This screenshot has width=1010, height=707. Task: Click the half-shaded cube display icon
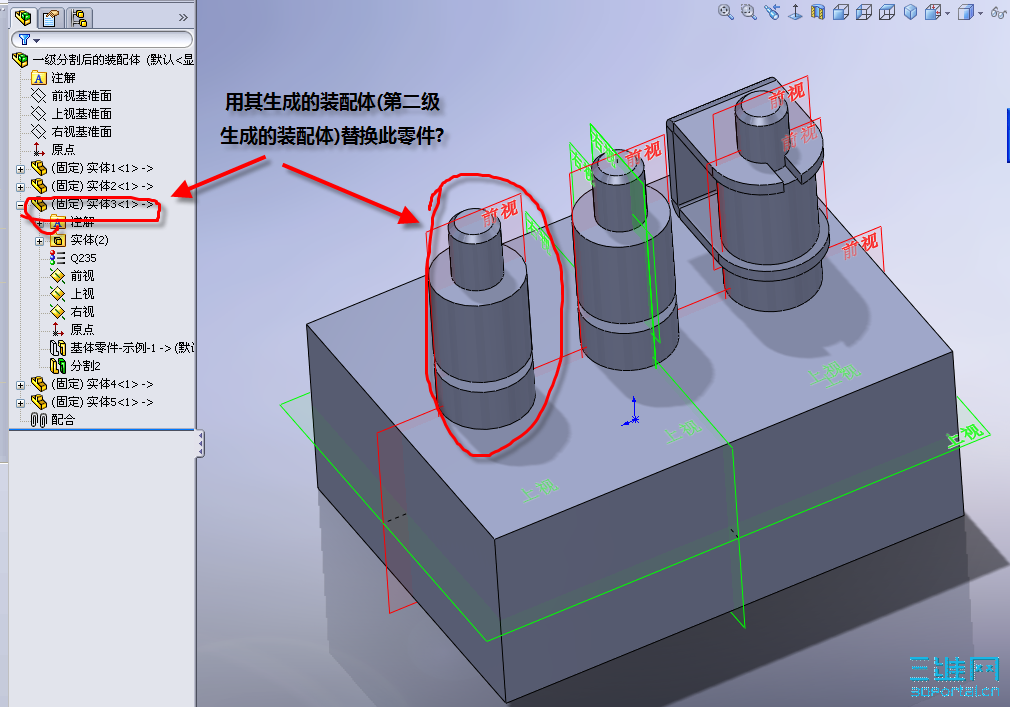[x=965, y=12]
